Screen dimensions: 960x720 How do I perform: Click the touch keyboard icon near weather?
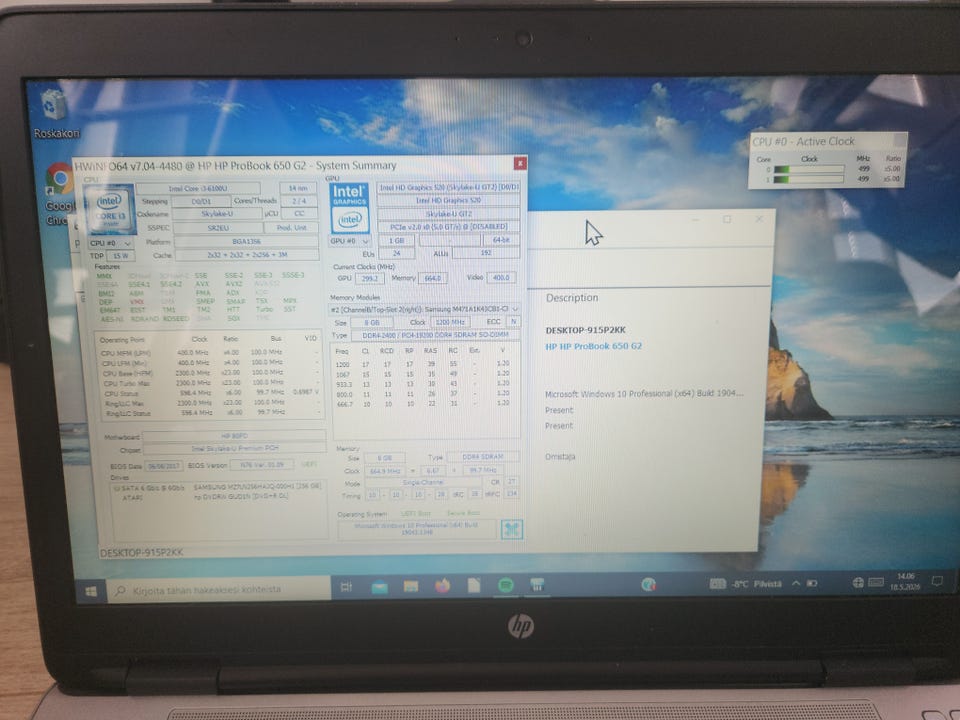718,584
